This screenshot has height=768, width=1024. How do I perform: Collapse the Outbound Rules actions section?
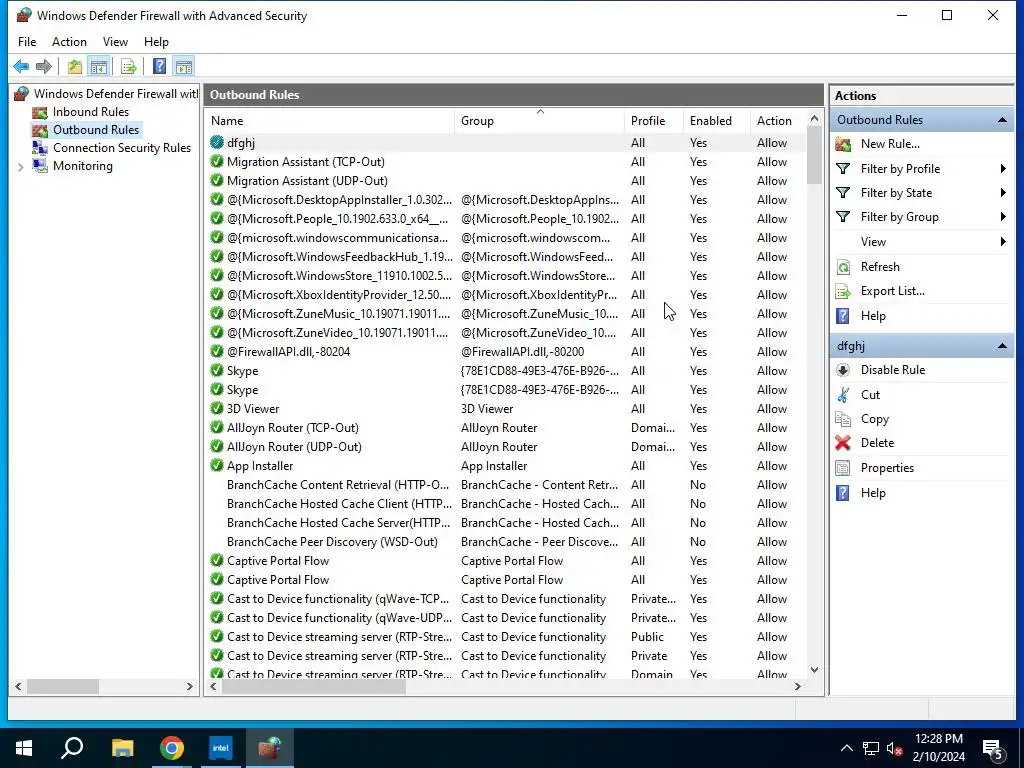click(1002, 120)
